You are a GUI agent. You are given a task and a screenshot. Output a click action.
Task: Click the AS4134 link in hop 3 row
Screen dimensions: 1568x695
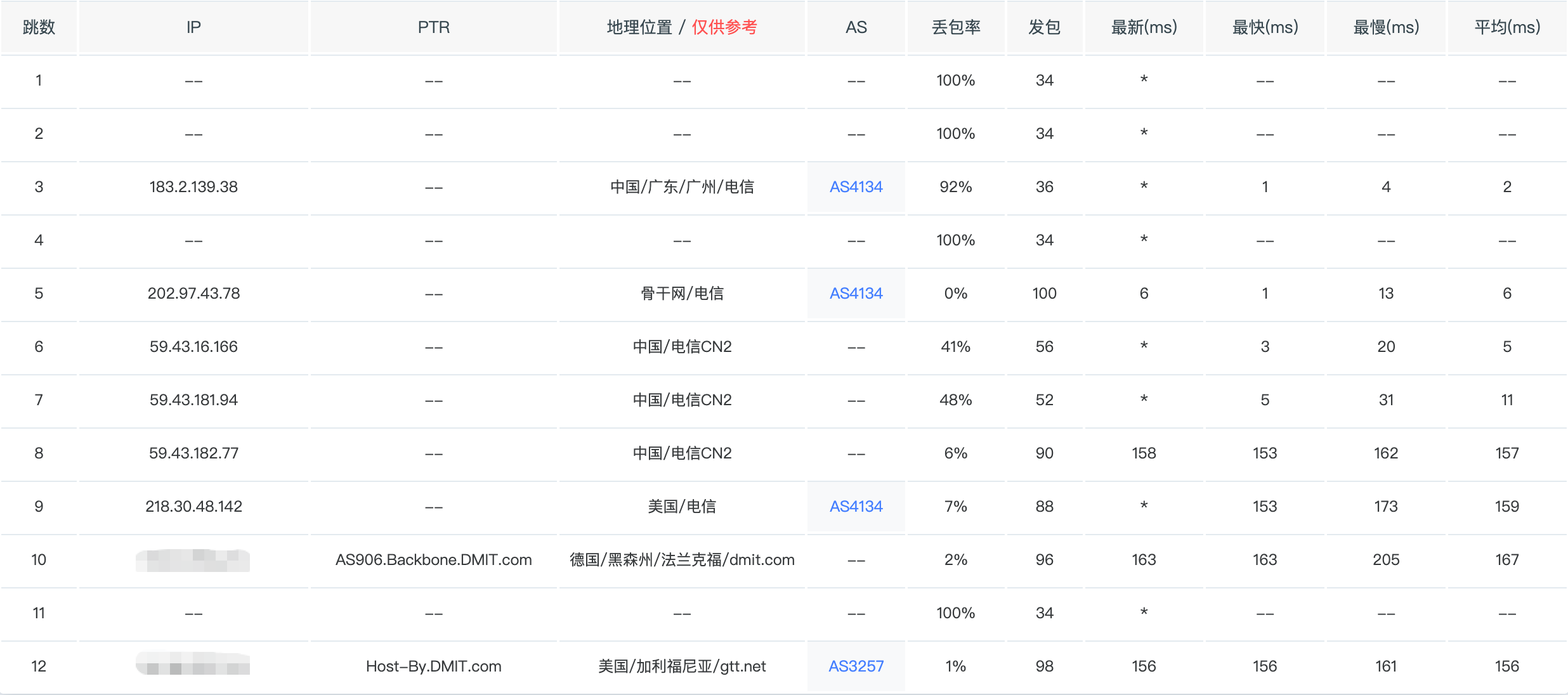856,187
